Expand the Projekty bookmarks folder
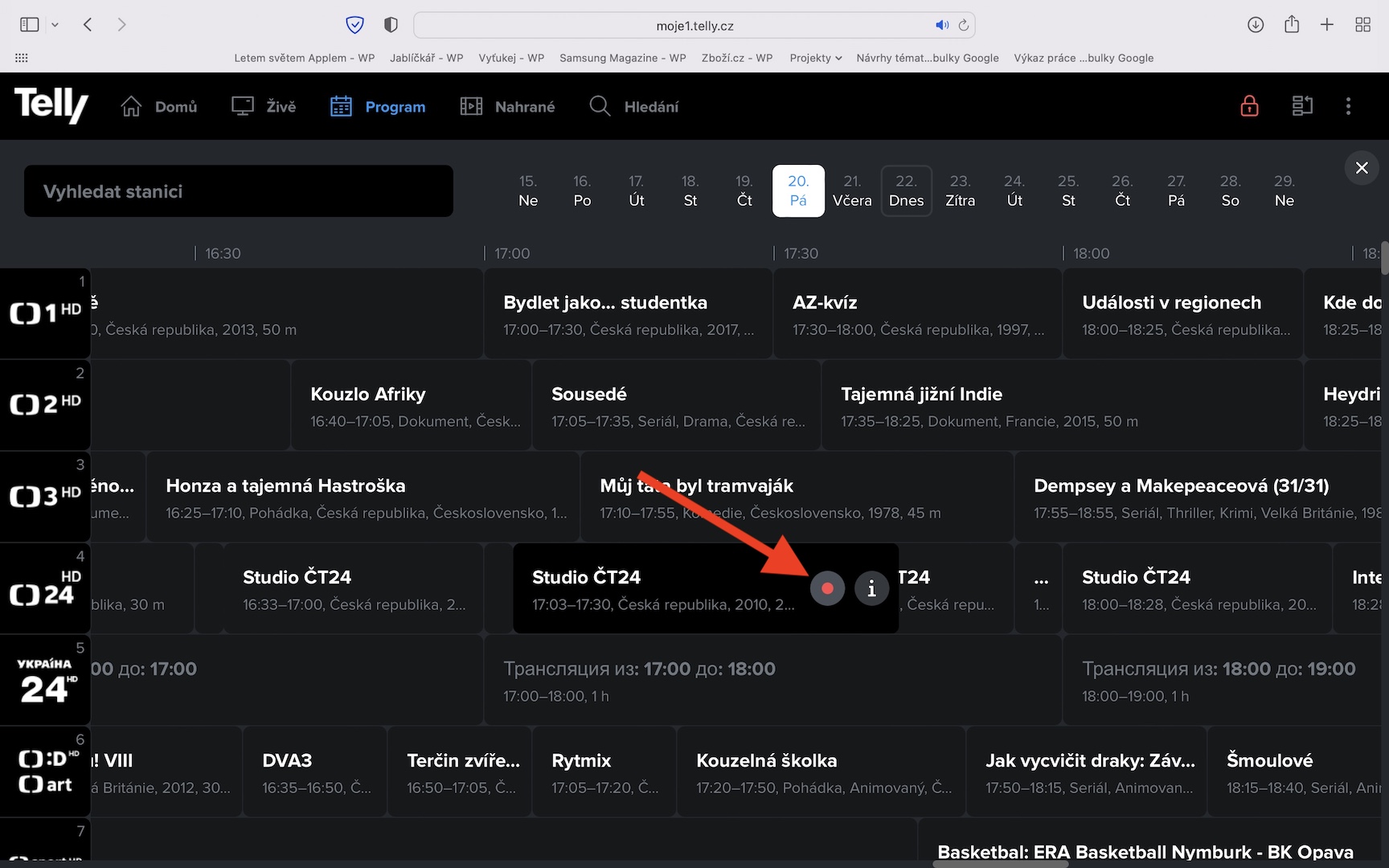1389x868 pixels. point(815,58)
